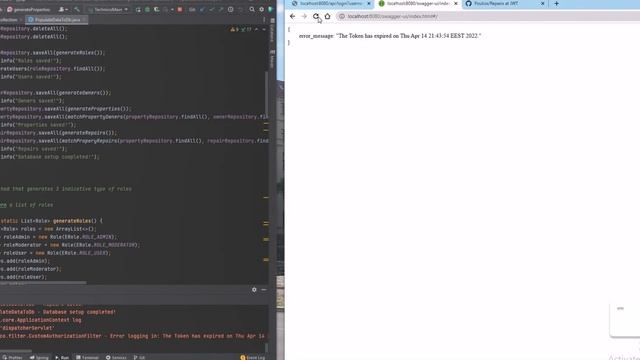The image size is (640, 360).
Task: Click the console horizontal scrollbar
Action: [x=16, y=351]
